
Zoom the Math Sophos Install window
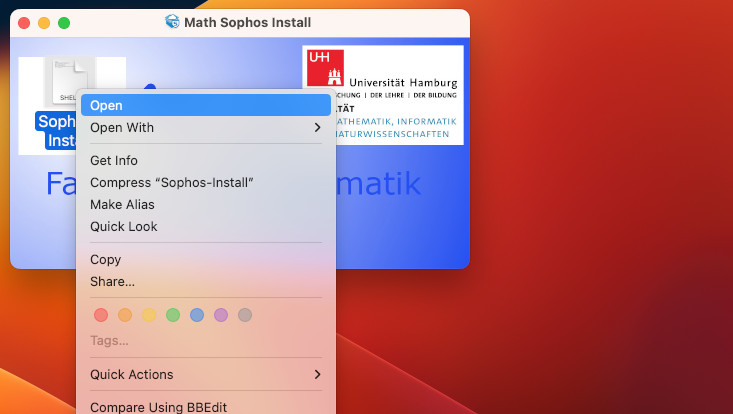coord(64,22)
